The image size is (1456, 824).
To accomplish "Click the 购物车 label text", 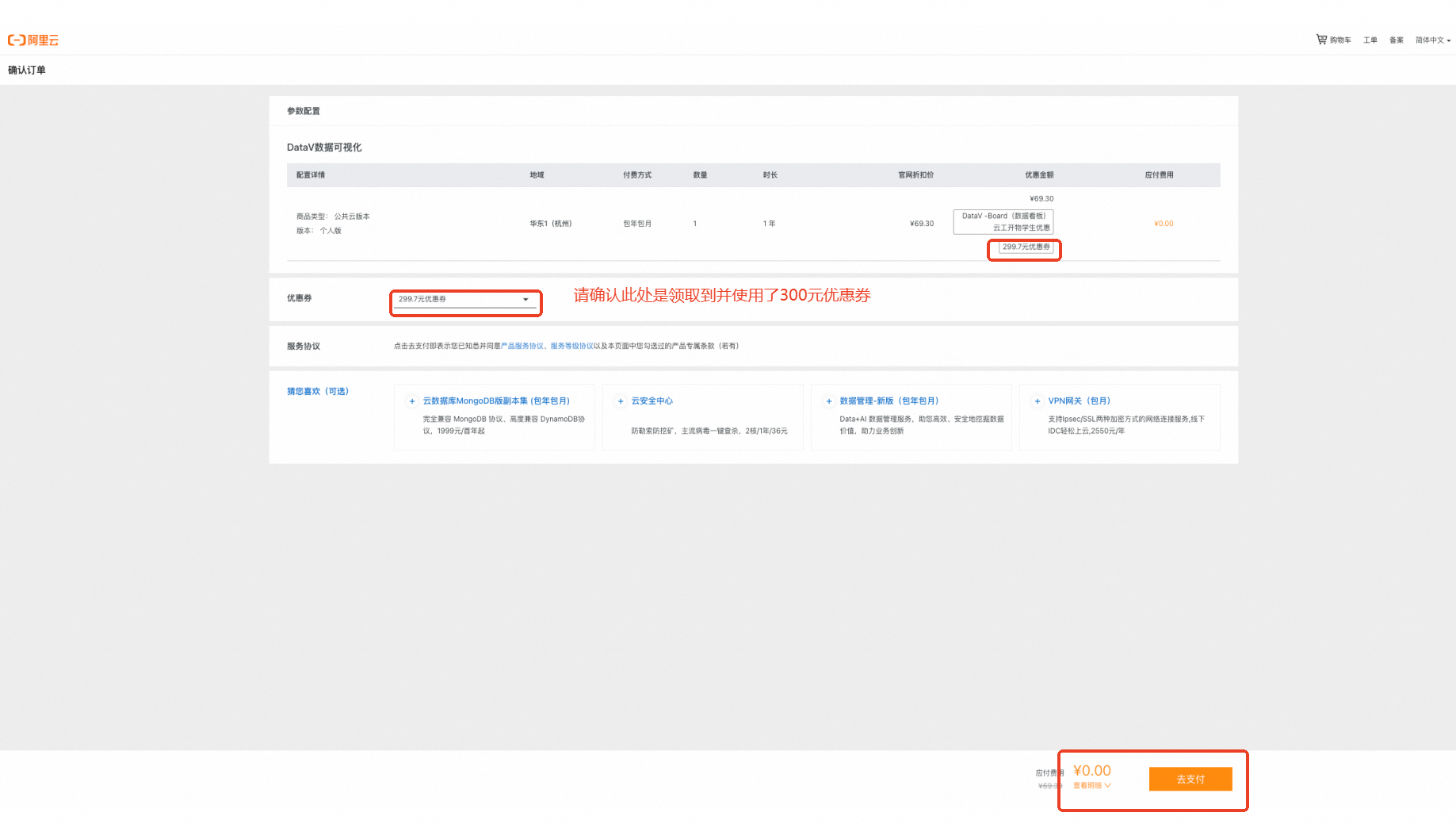I will [1340, 40].
